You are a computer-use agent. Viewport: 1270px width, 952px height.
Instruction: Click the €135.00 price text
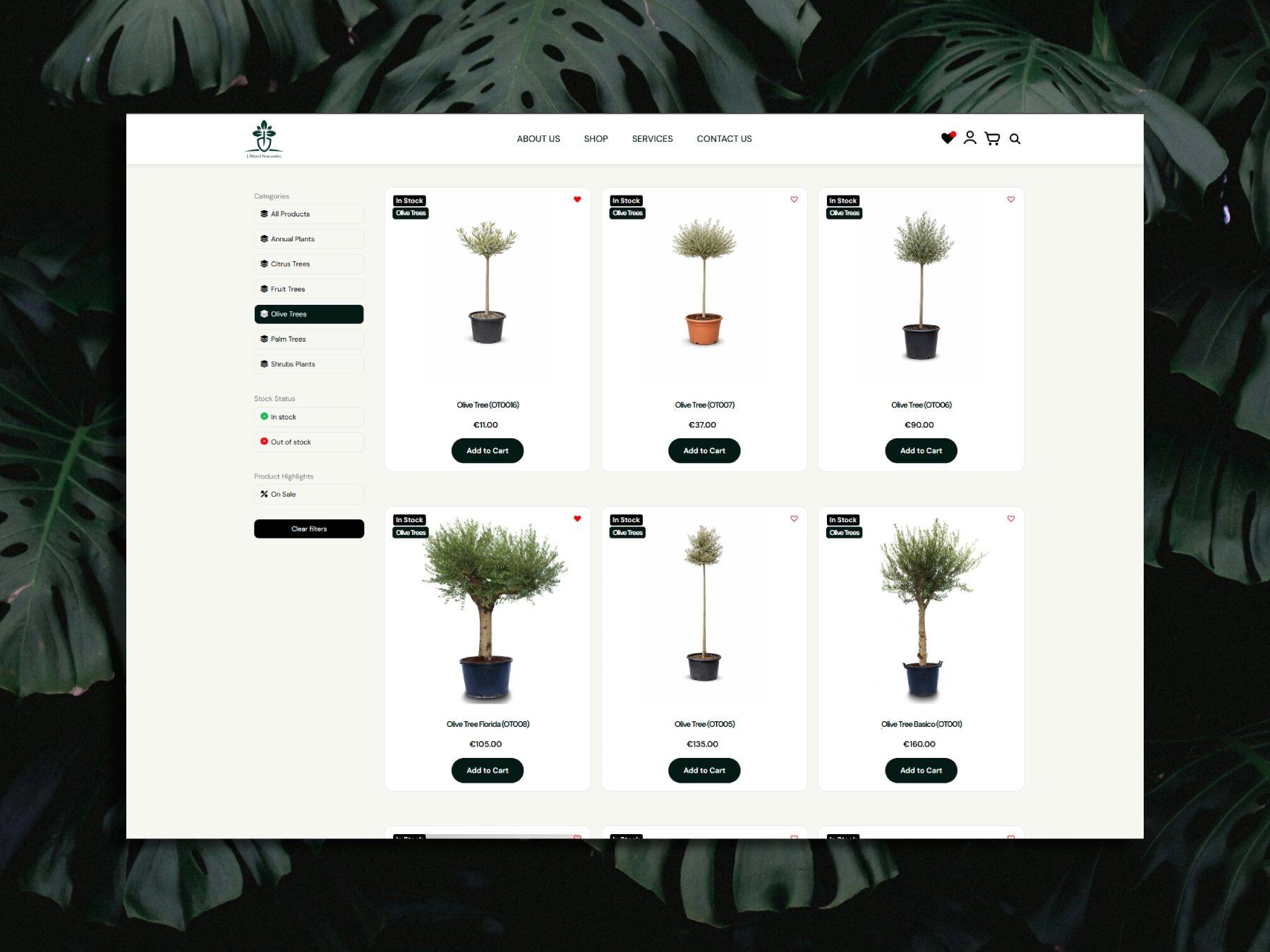click(702, 744)
